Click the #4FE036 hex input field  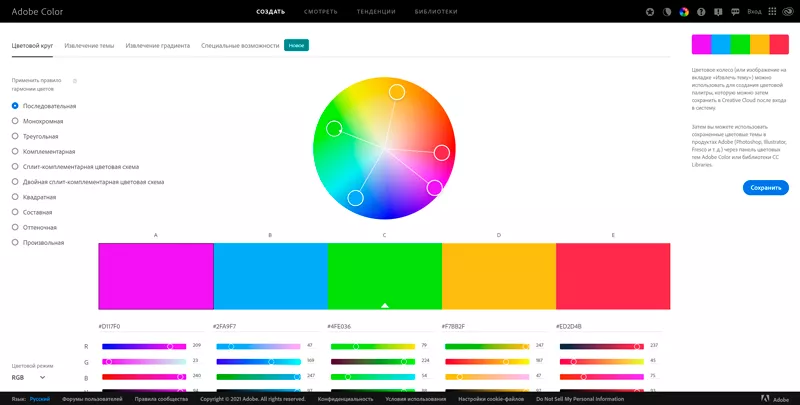pos(380,326)
